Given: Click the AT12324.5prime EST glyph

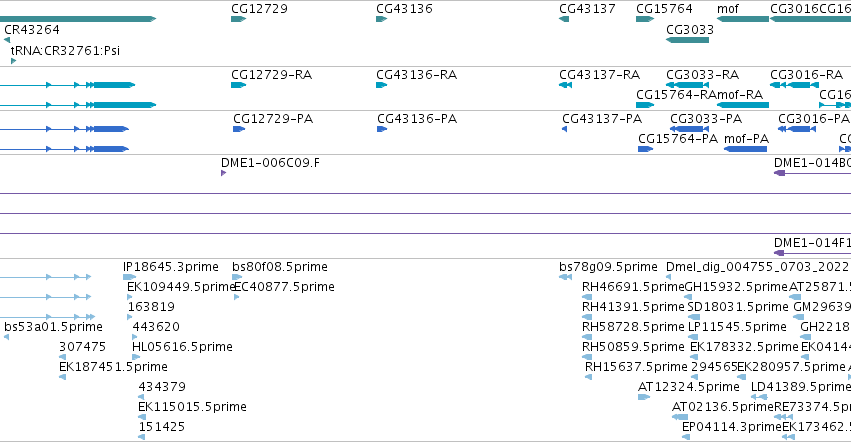Looking at the screenshot, I should coord(644,397).
